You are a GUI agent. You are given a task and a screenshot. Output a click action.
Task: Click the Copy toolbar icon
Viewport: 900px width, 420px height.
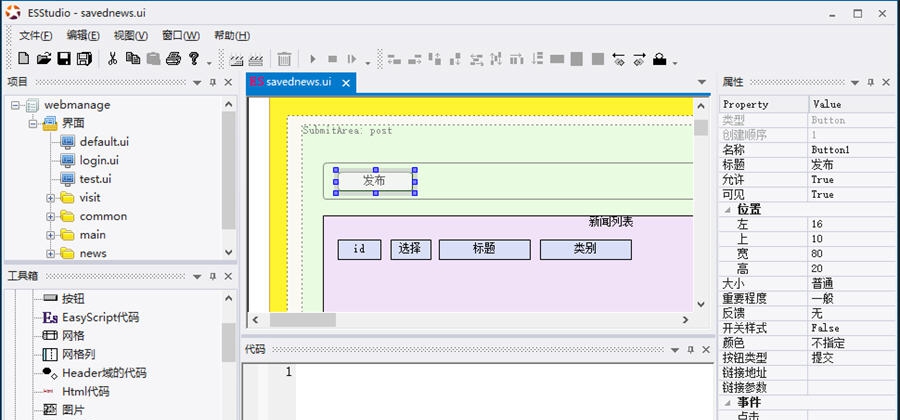tap(133, 59)
